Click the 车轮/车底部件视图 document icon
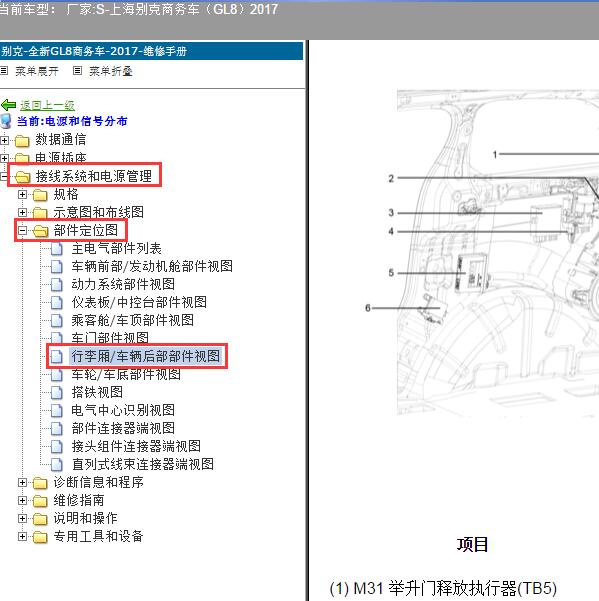The image size is (599, 601). (x=57, y=375)
